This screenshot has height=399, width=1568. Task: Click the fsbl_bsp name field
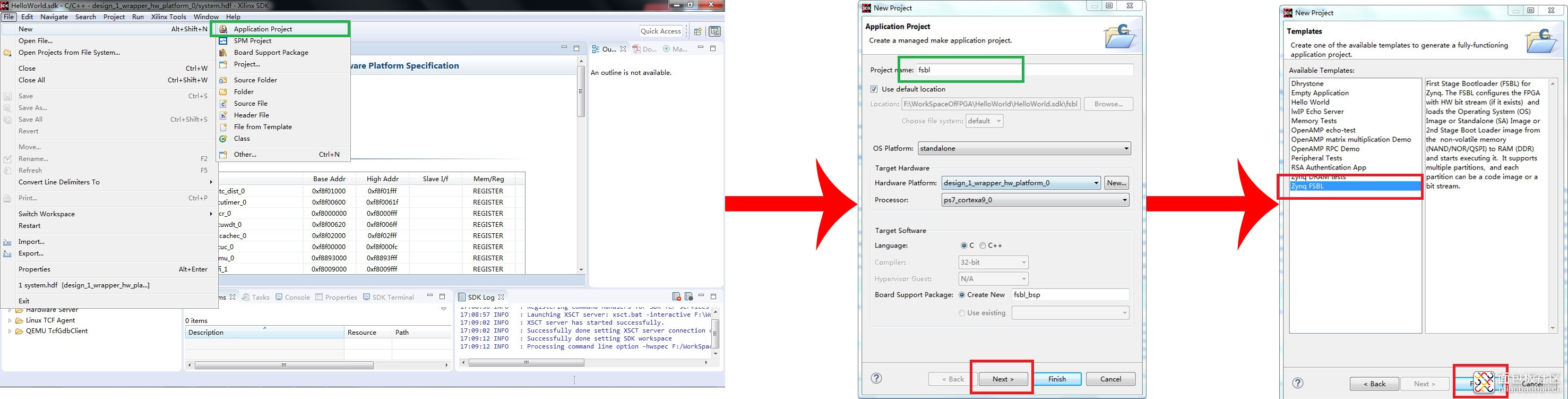click(x=1070, y=295)
